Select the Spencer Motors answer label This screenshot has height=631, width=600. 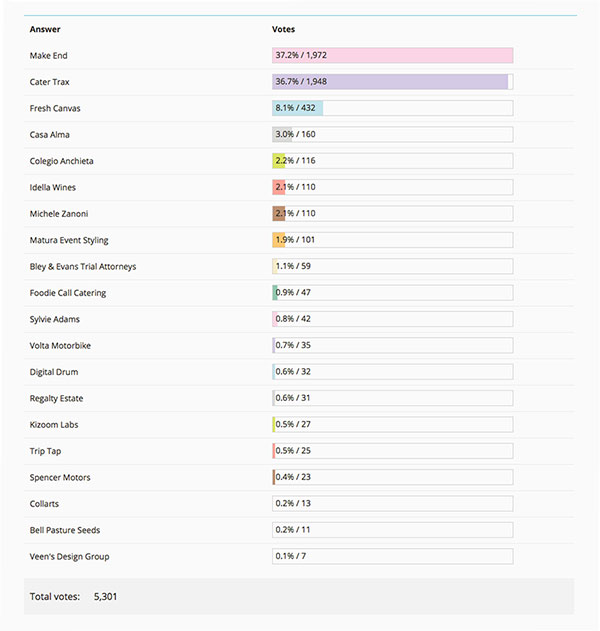pos(60,477)
